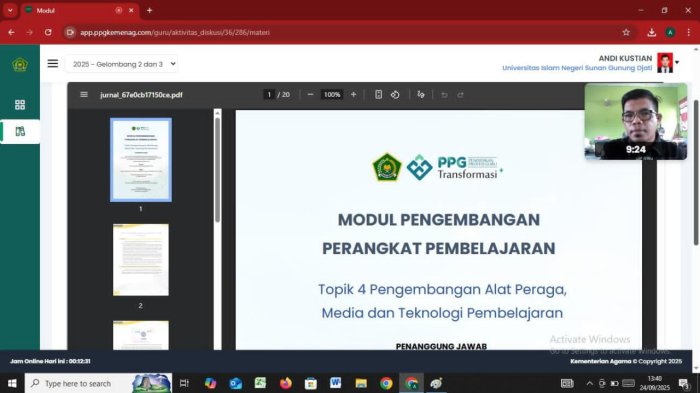This screenshot has height=393, width=700.
Task: Open a new browser tab
Action: (150, 10)
